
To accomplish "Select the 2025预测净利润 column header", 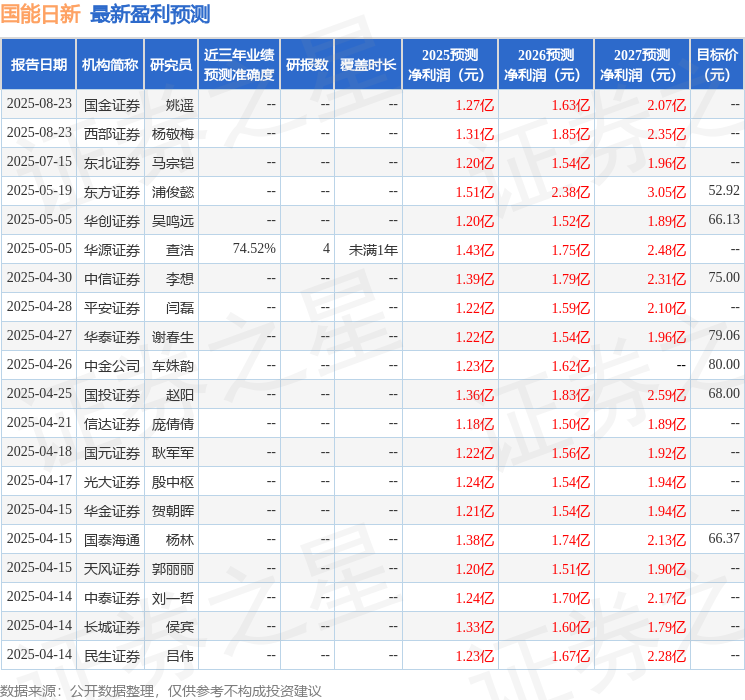I will [x=450, y=65].
